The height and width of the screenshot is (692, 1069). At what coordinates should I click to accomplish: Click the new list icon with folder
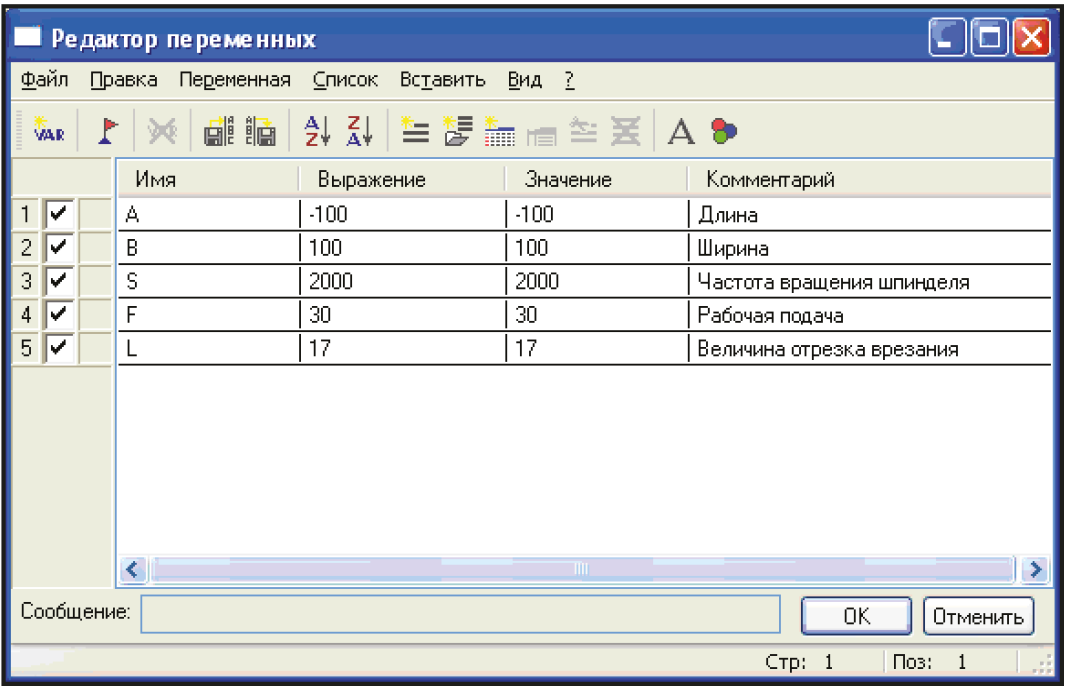[x=457, y=131]
